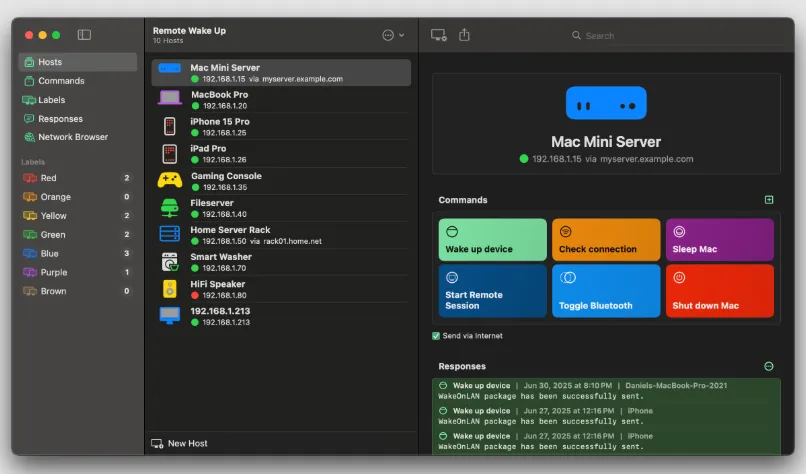Image resolution: width=806 pixels, height=474 pixels.
Task: Filter hosts by Yellow label
Action: pos(77,216)
